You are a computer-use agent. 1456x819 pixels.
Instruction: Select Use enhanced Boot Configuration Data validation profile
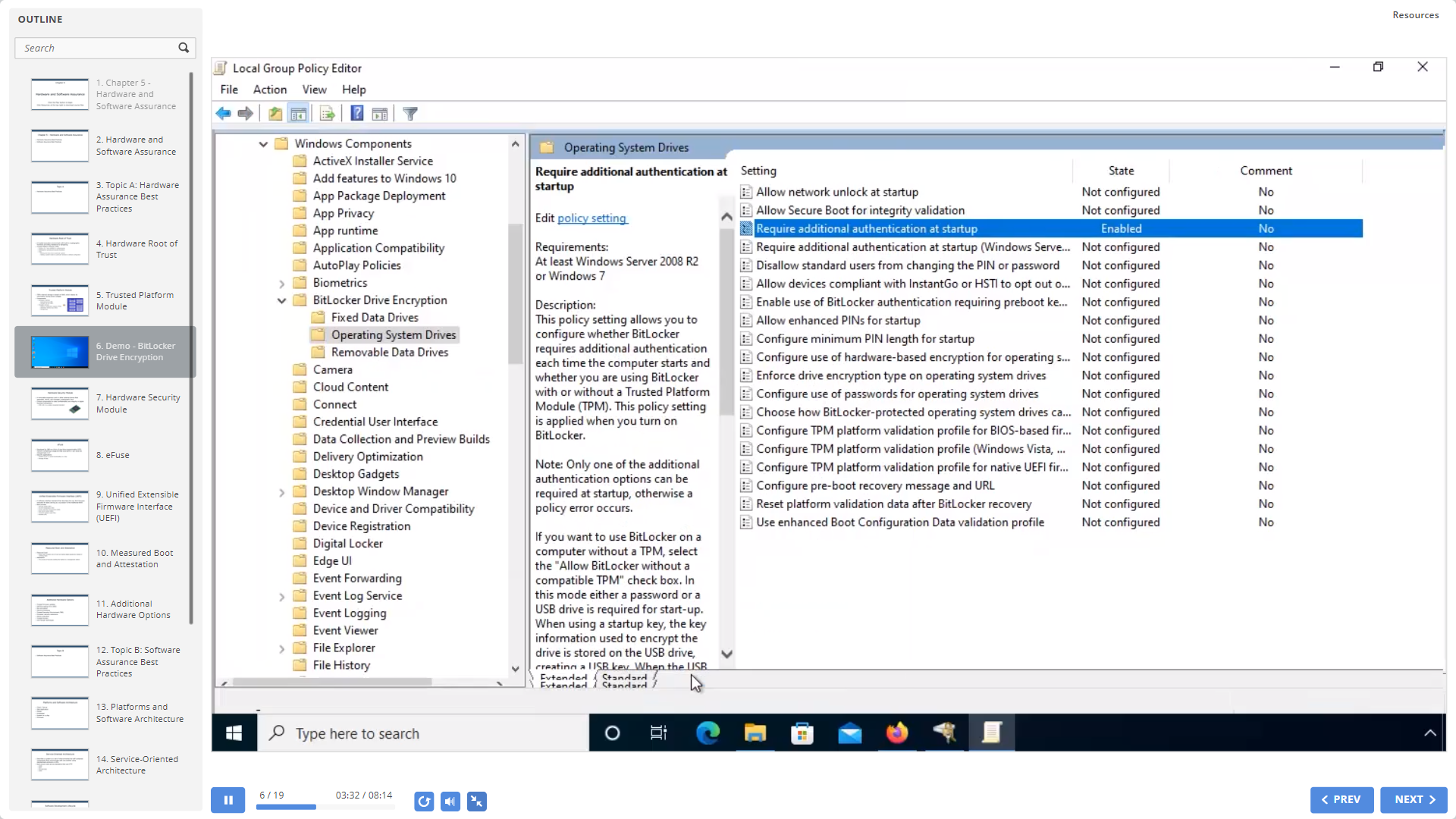[899, 522]
